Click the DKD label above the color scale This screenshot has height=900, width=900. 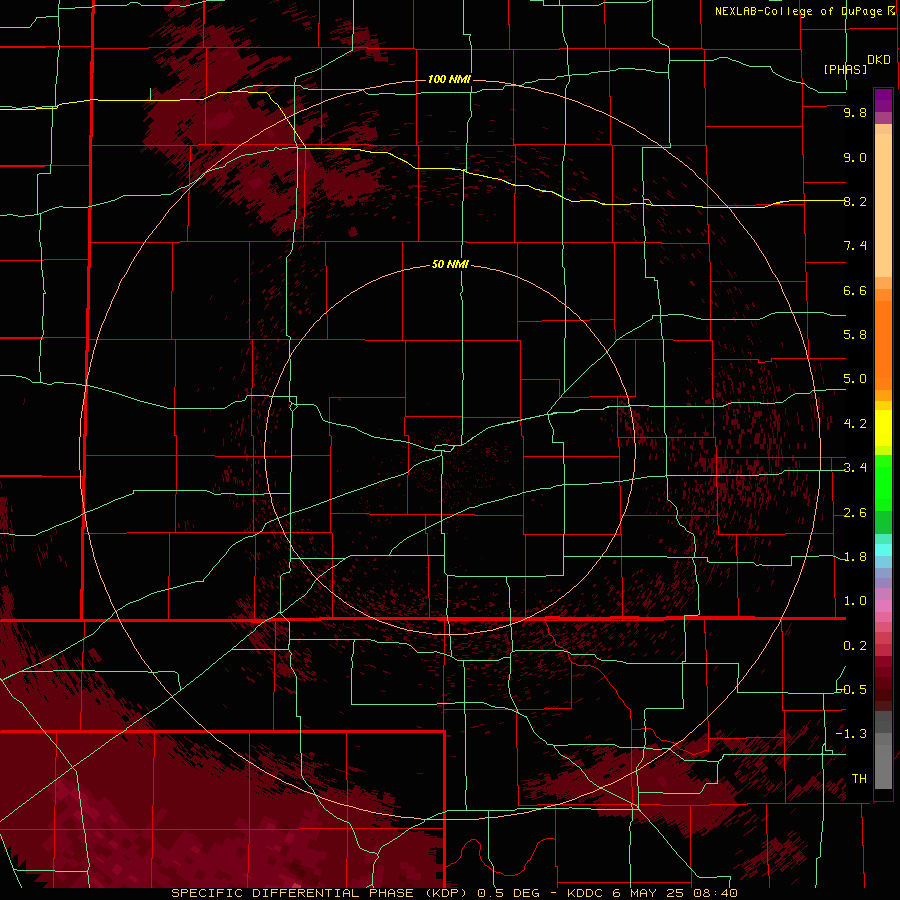pos(878,60)
